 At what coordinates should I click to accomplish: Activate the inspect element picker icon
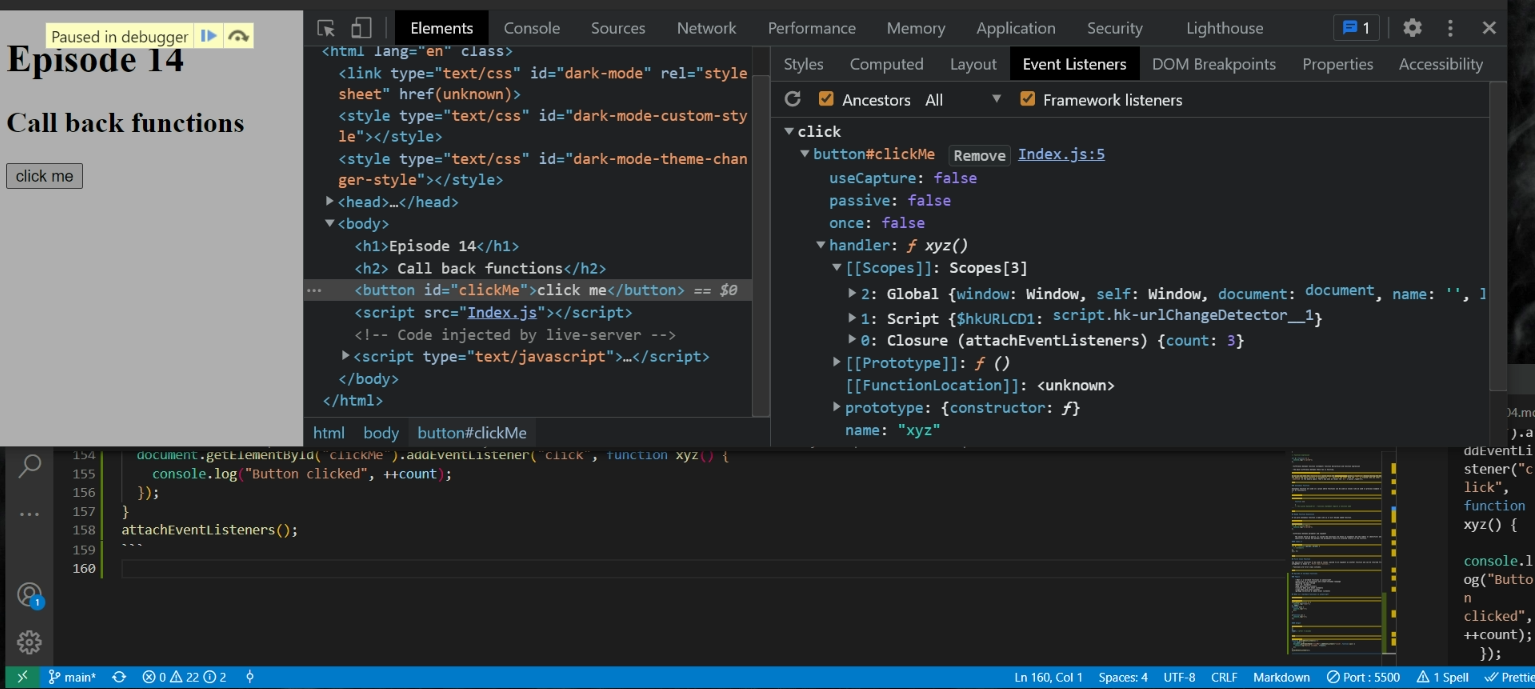326,28
